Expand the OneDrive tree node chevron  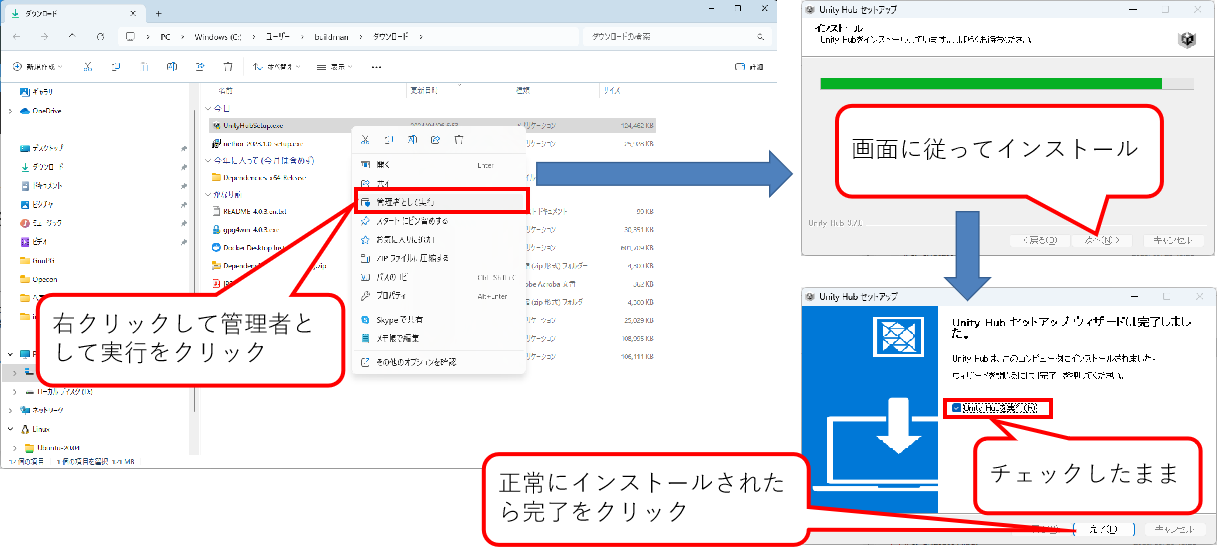(x=10, y=111)
